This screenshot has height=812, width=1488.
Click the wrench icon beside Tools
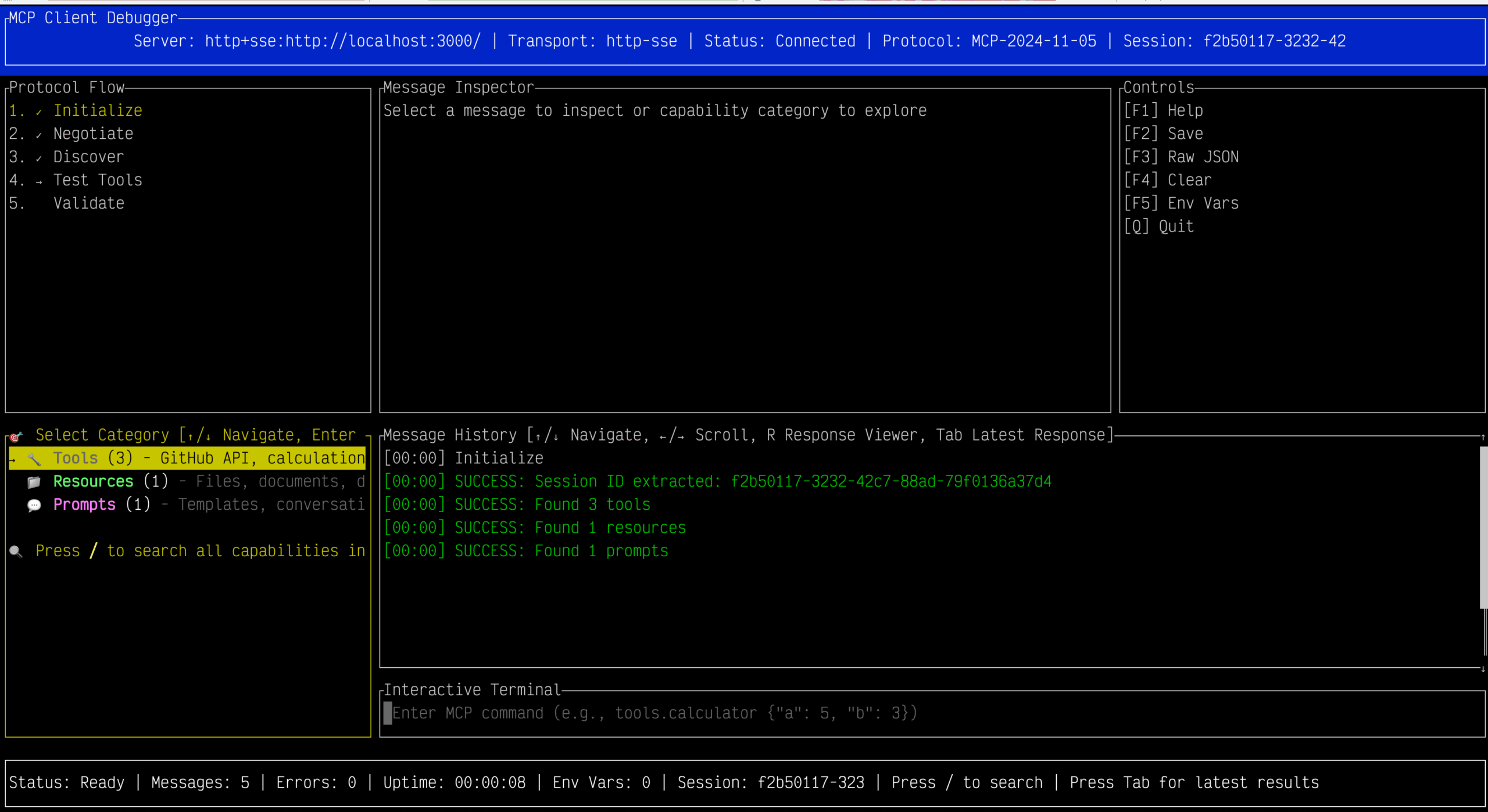[x=34, y=459]
